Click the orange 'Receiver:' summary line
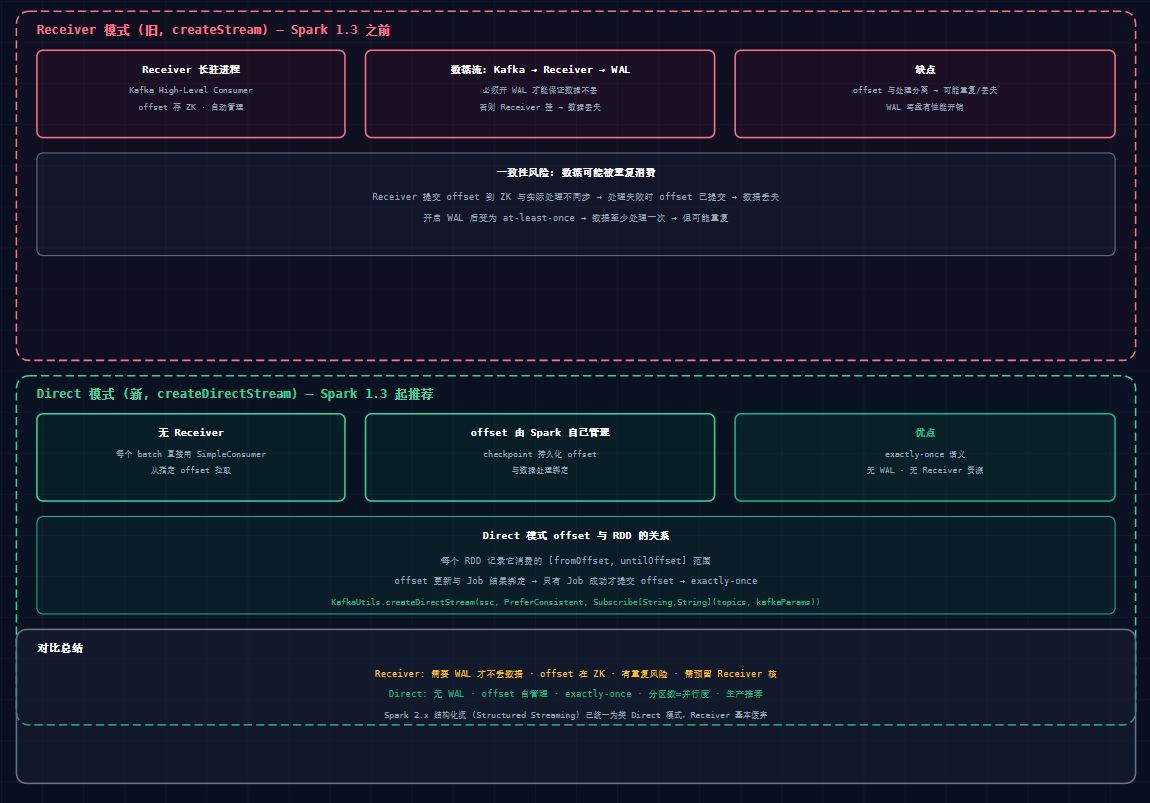1150x803 pixels. point(576,674)
